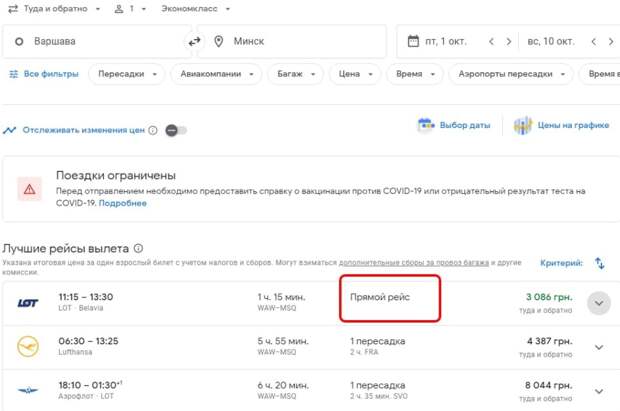Click the info icon next to price tracking
620x411 pixels.
click(153, 130)
